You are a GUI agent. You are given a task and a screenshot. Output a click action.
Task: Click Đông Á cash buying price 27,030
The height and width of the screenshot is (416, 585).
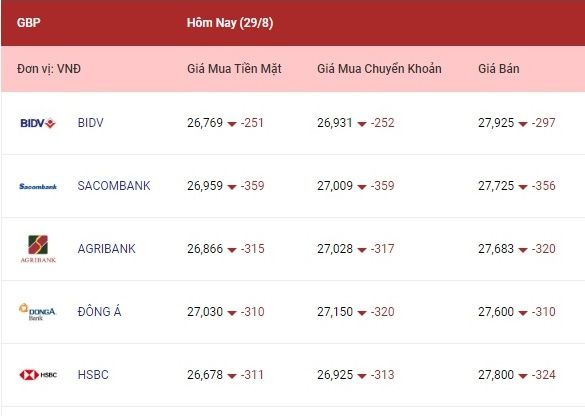(205, 312)
